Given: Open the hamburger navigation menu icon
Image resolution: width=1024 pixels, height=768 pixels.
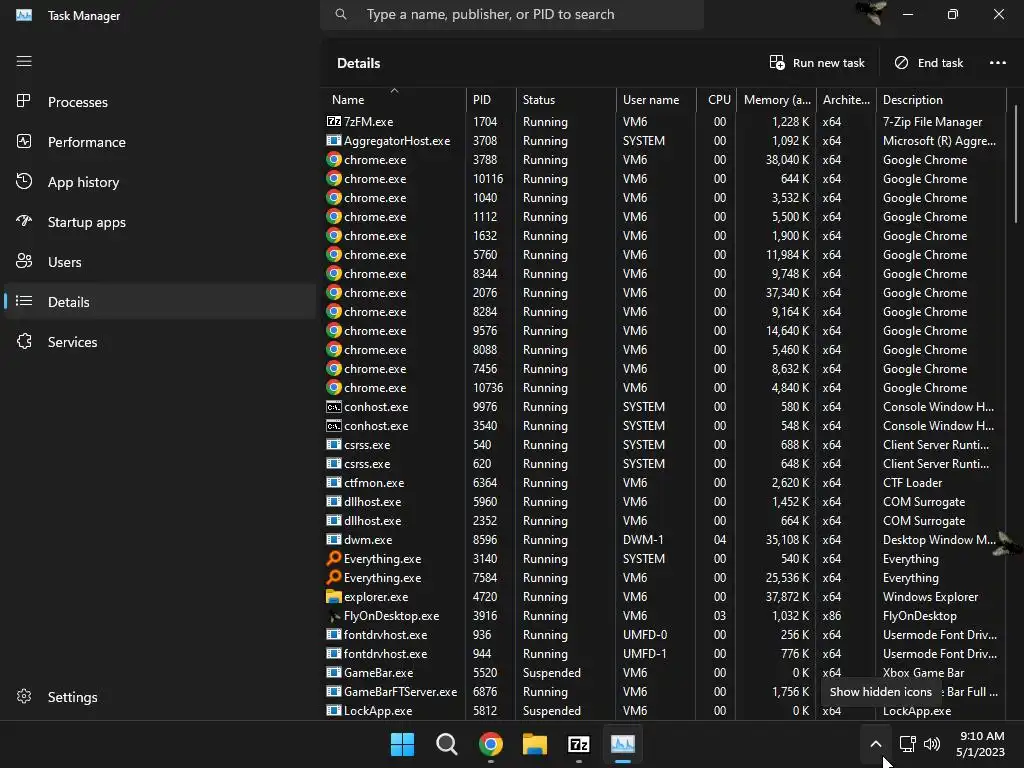Looking at the screenshot, I should (24, 61).
